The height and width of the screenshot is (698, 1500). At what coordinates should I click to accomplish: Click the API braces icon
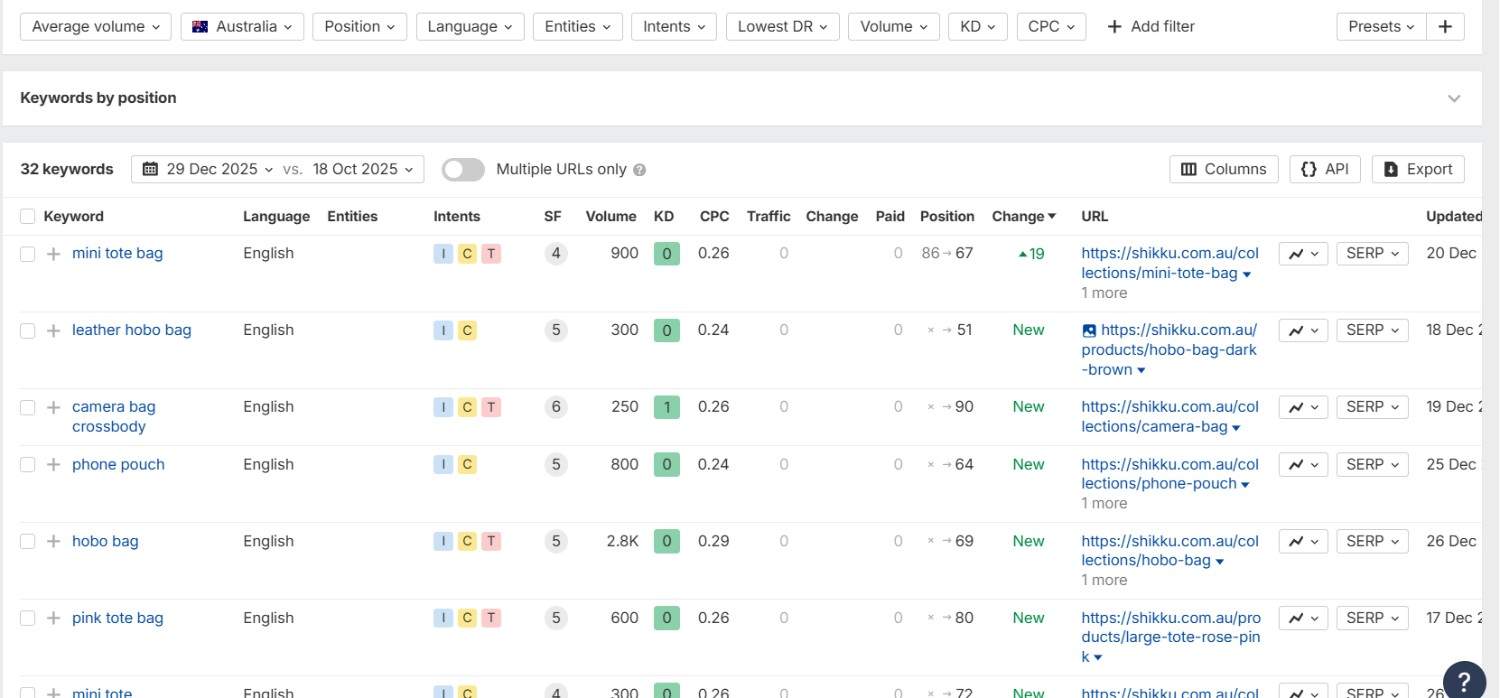[x=1308, y=169]
